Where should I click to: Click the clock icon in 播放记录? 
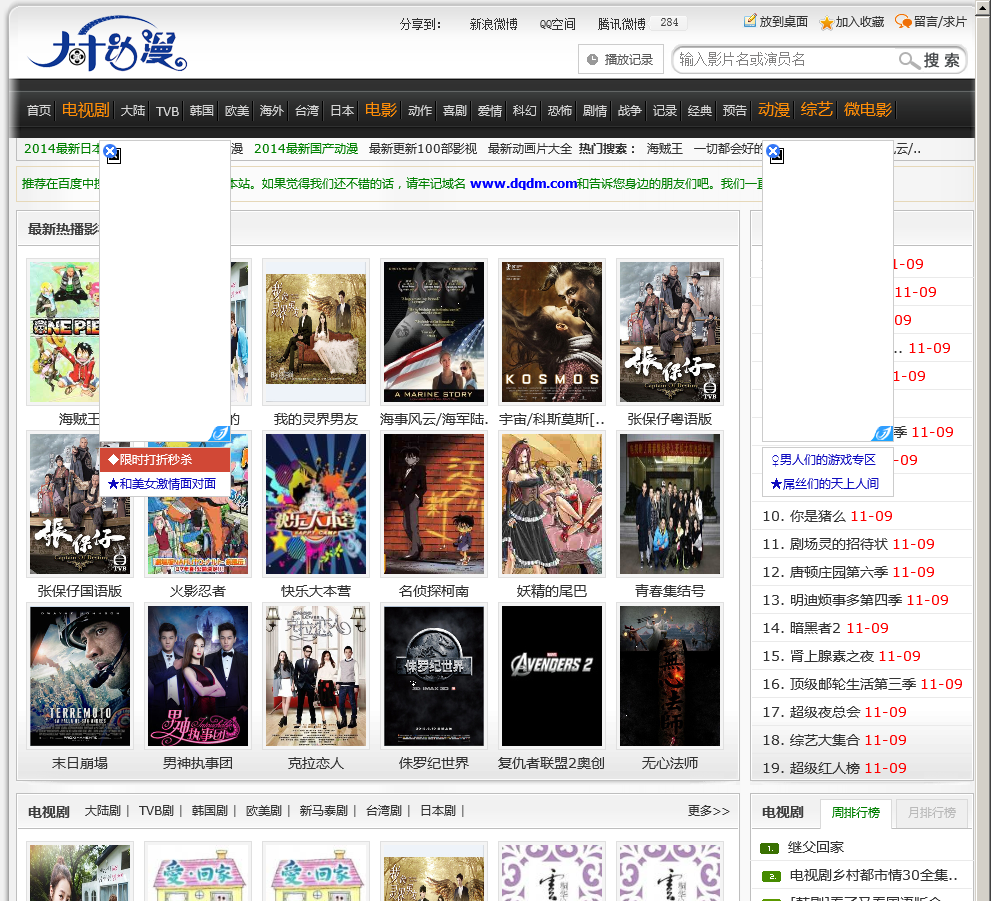[x=592, y=59]
